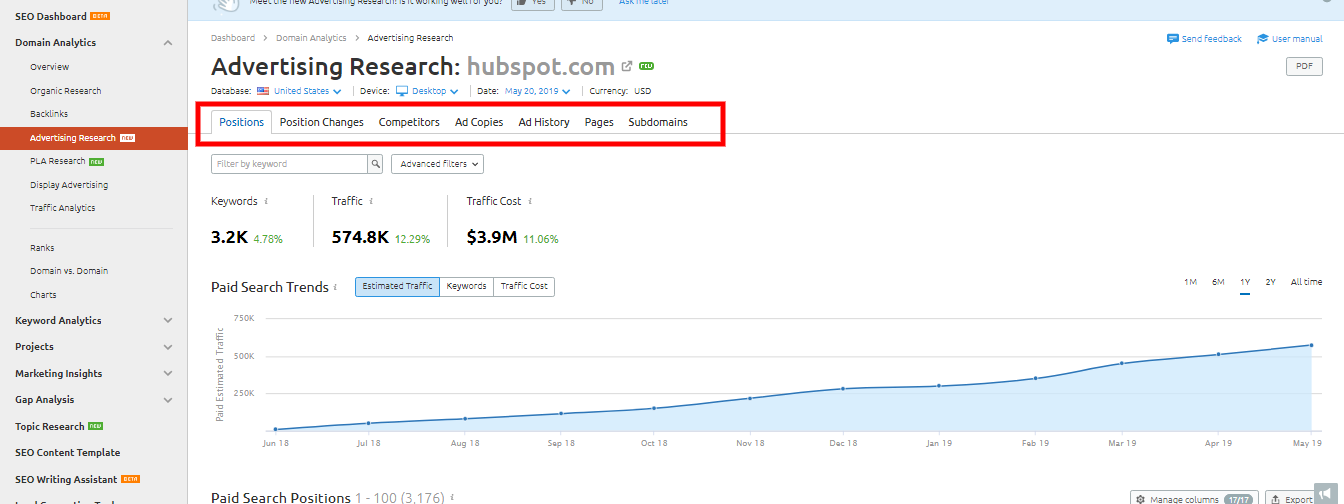
Task: Switch to the Position Changes tab
Action: pos(322,122)
